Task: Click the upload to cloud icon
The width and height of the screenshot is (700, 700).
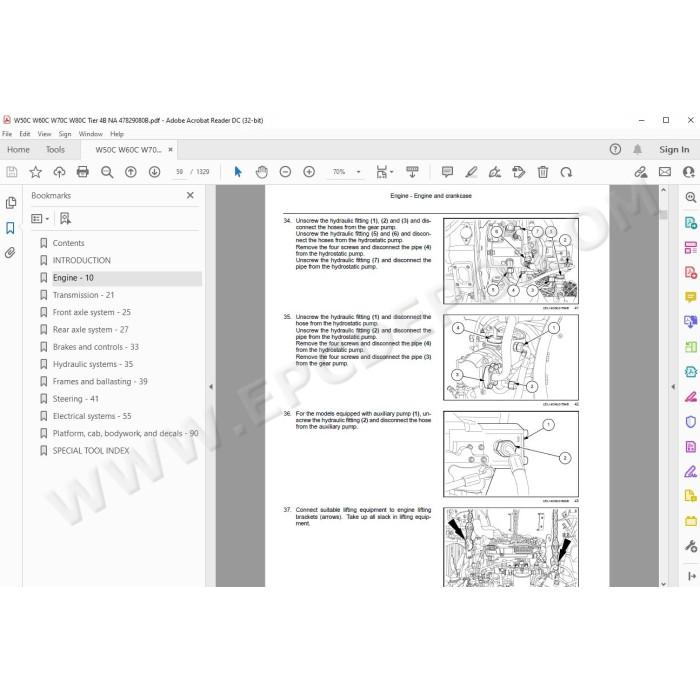Action: [59, 172]
